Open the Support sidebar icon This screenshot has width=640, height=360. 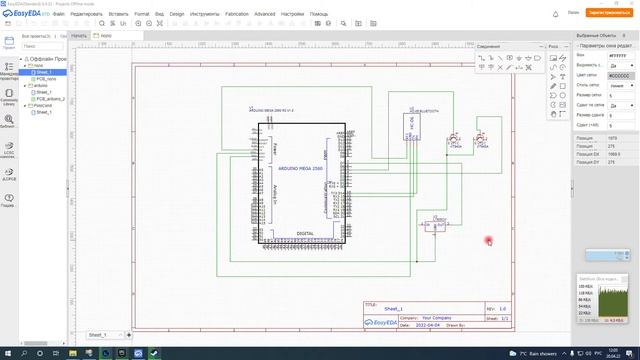point(9,200)
